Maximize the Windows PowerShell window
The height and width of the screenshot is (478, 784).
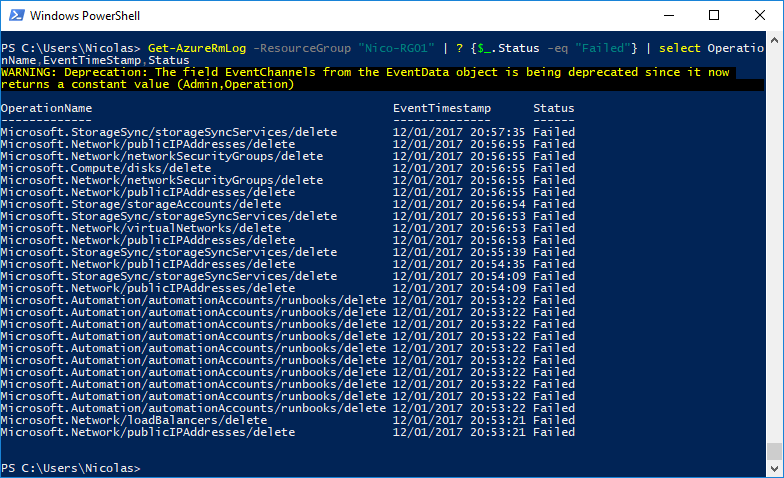(x=714, y=16)
